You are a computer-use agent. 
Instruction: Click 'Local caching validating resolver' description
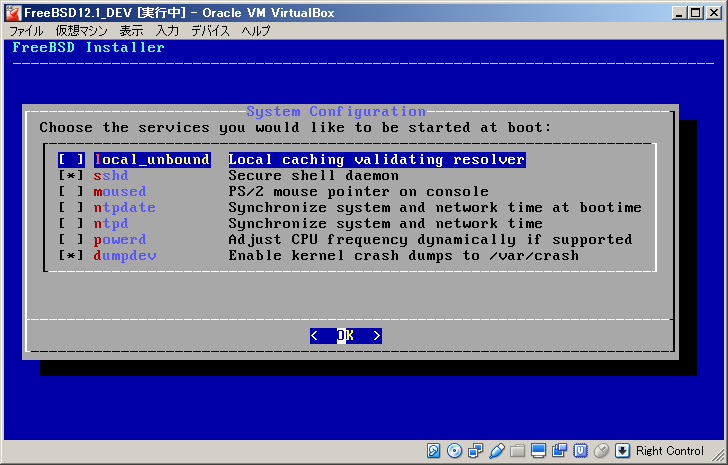click(377, 160)
